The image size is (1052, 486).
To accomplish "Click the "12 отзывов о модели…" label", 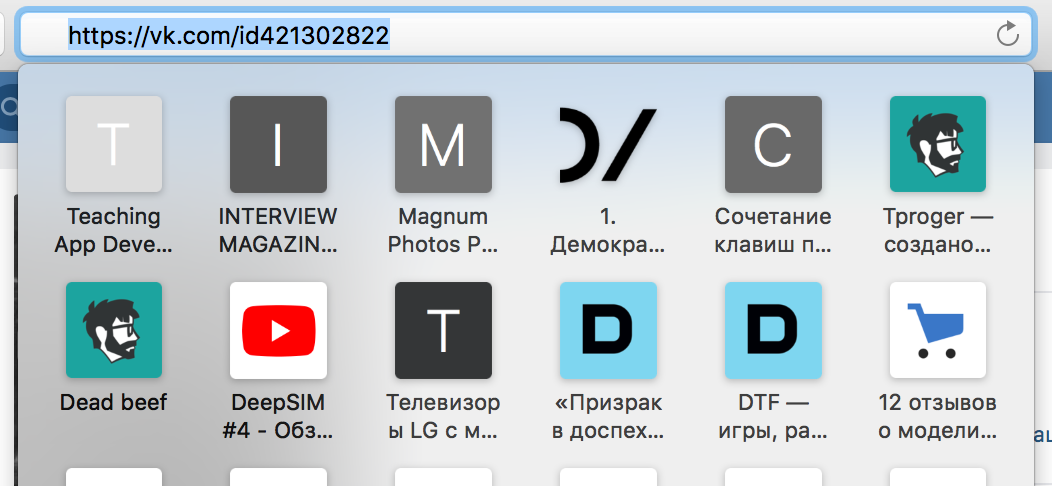I will click(938, 416).
